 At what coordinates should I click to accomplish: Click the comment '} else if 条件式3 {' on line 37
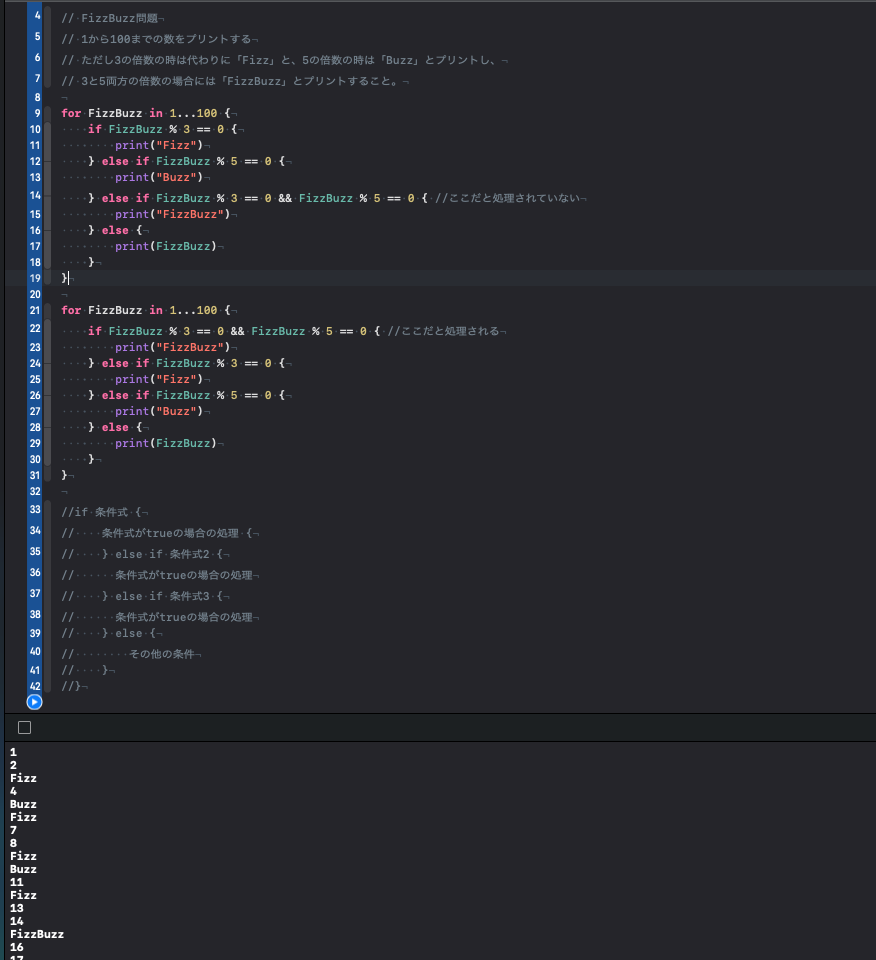162,596
